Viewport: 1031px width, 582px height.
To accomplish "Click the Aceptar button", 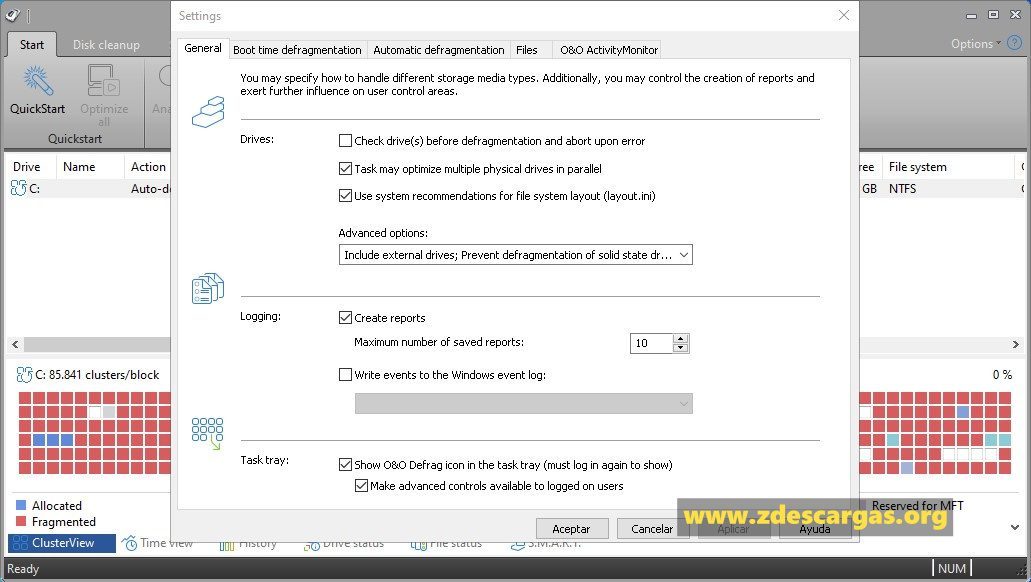I will click(x=571, y=529).
